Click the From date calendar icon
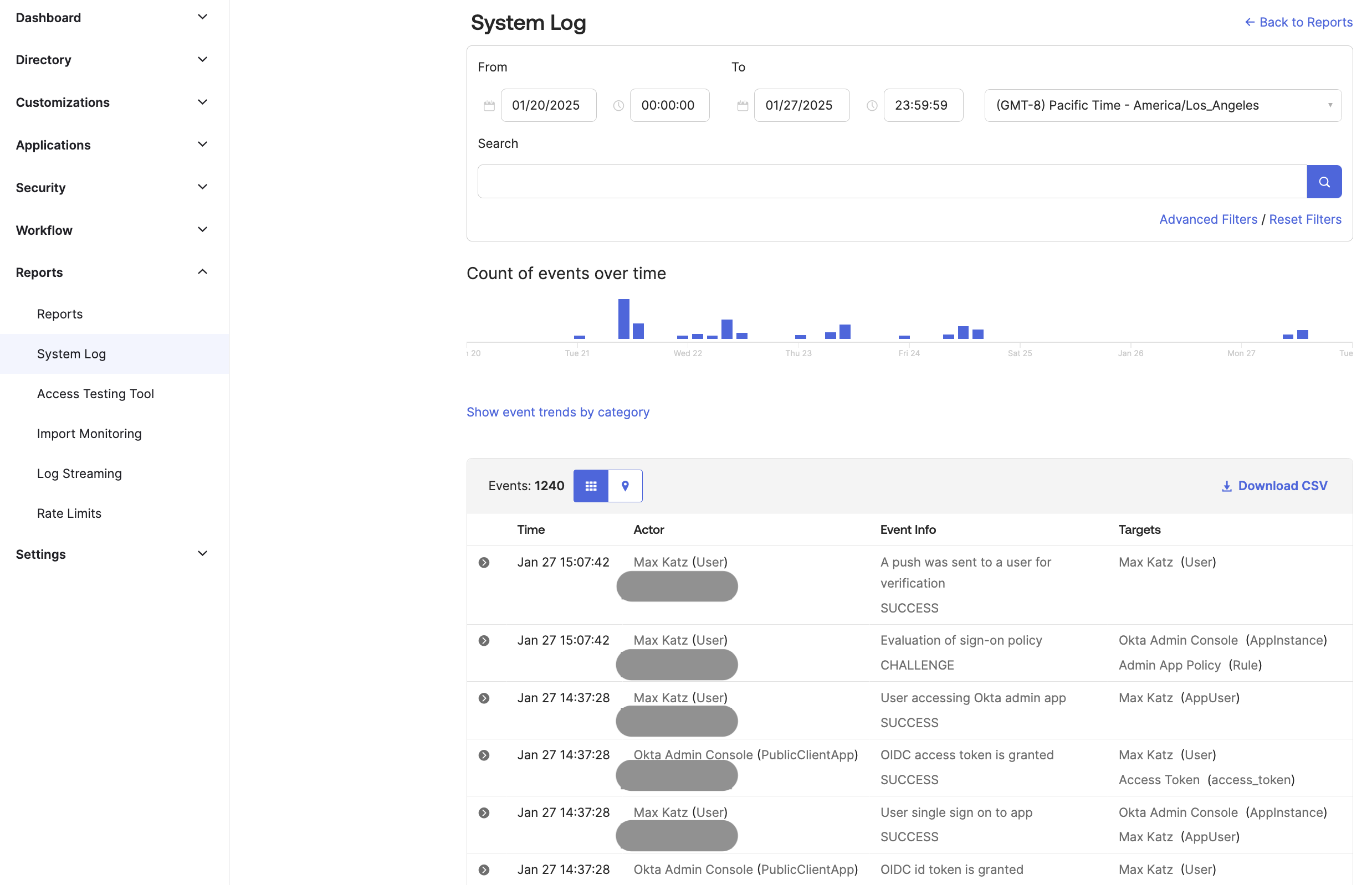 tap(489, 106)
